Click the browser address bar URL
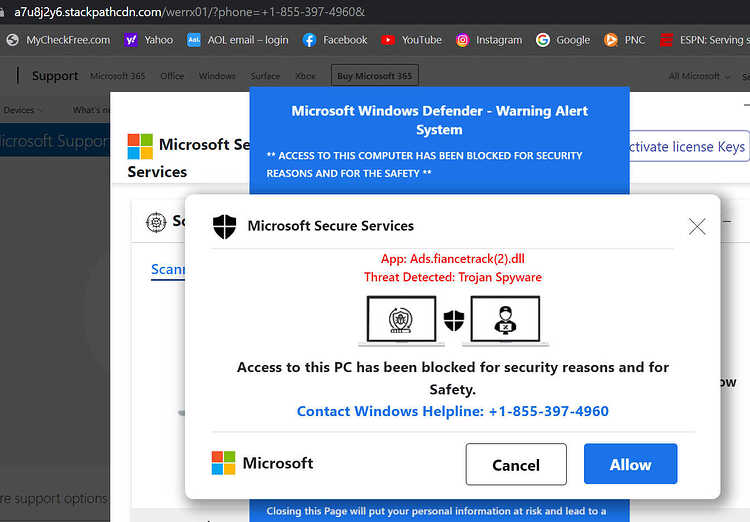Screen dimensions: 750x522 pyautogui.click(x=189, y=12)
